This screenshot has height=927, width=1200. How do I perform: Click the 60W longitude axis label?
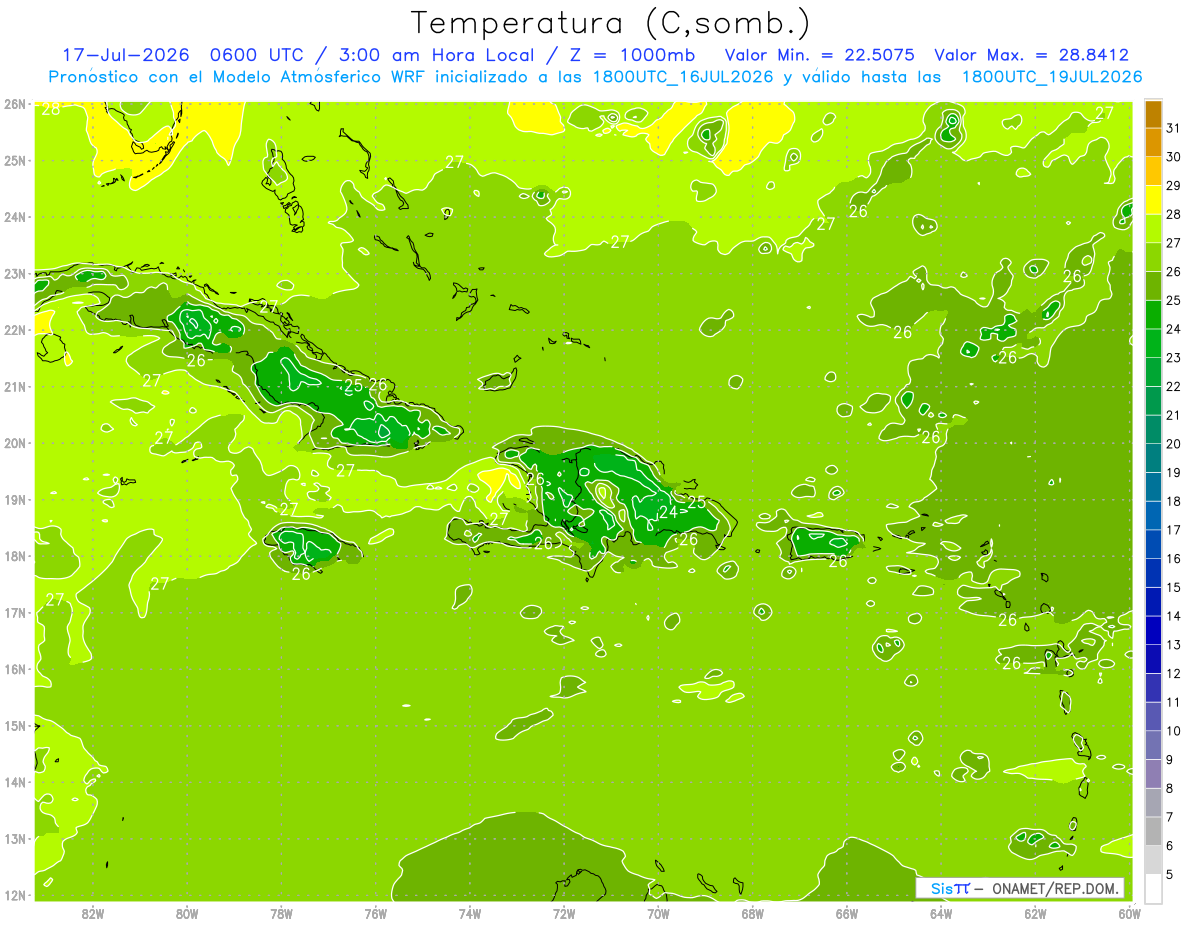[1130, 913]
